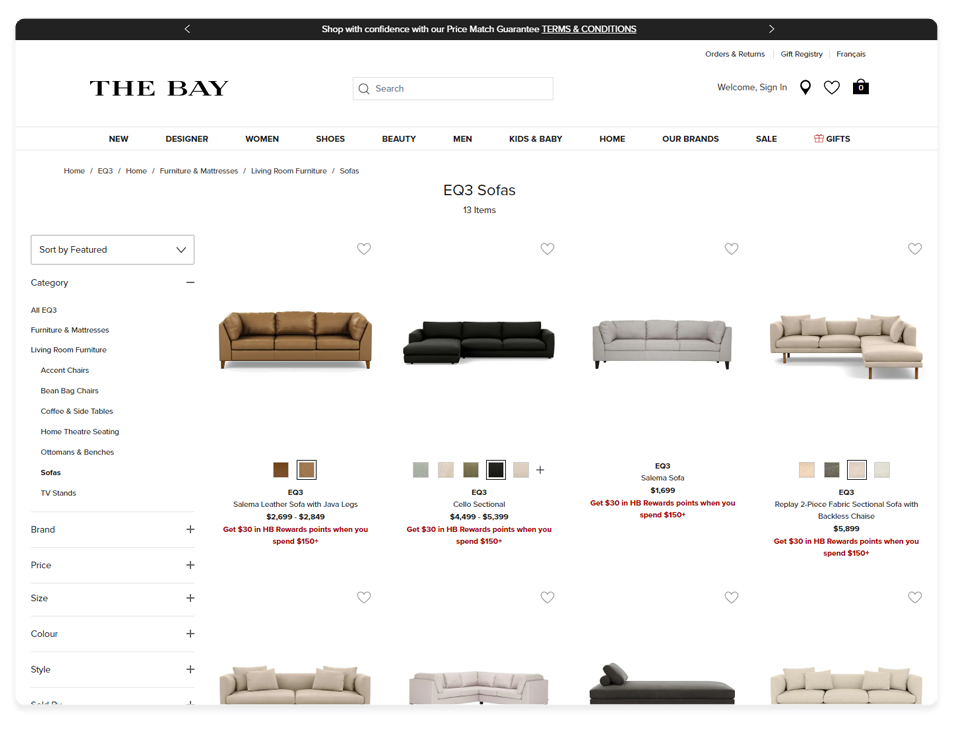Open the TERMS & CONDITIONS link
The height and width of the screenshot is (730, 960).
coord(588,29)
